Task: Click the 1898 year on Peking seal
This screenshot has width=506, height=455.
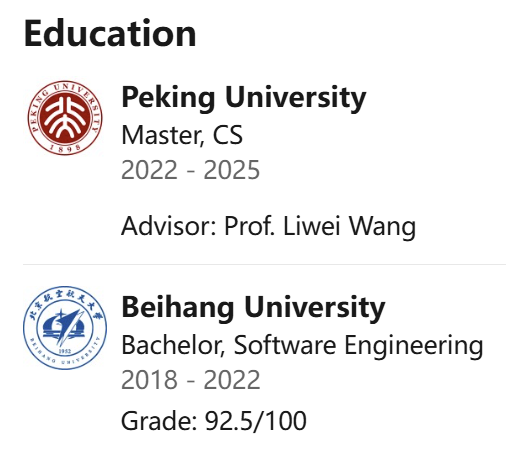Action: click(65, 147)
